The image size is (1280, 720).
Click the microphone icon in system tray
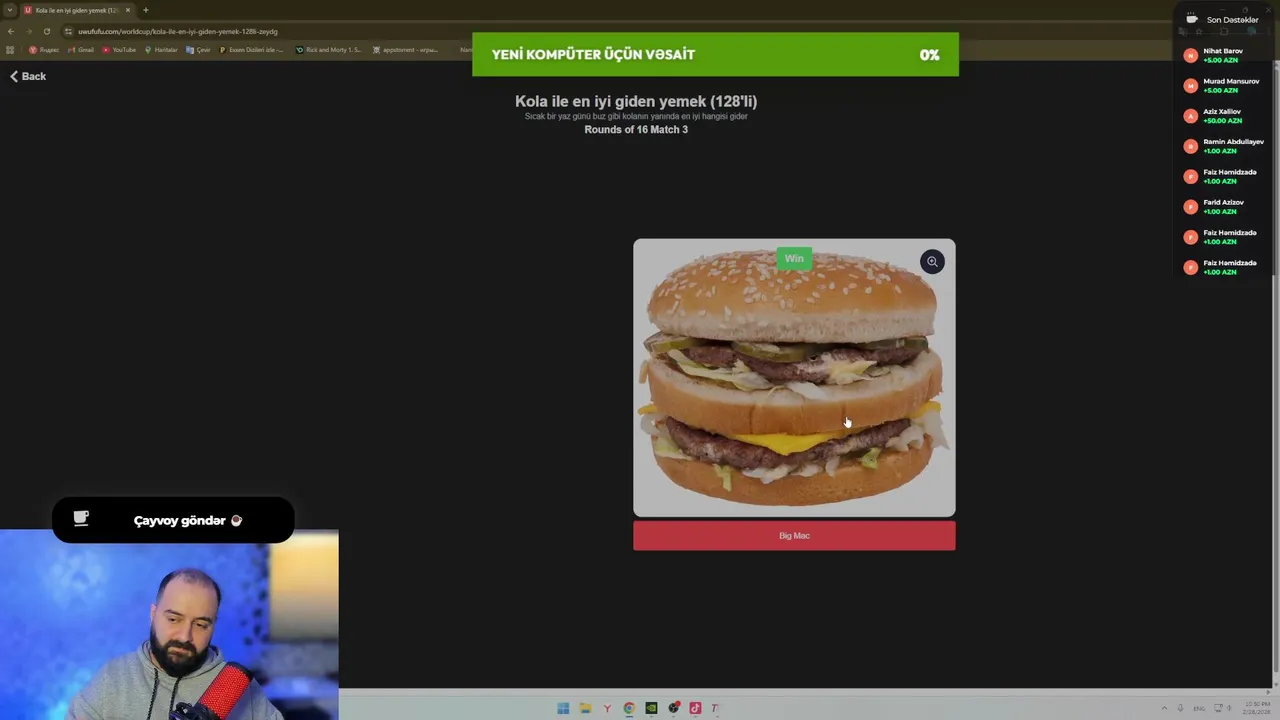pos(1180,708)
